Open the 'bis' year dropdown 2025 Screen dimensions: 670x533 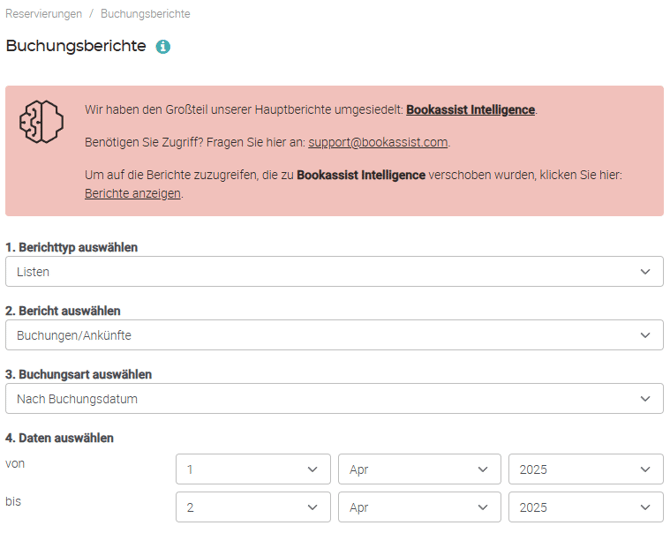[585, 507]
